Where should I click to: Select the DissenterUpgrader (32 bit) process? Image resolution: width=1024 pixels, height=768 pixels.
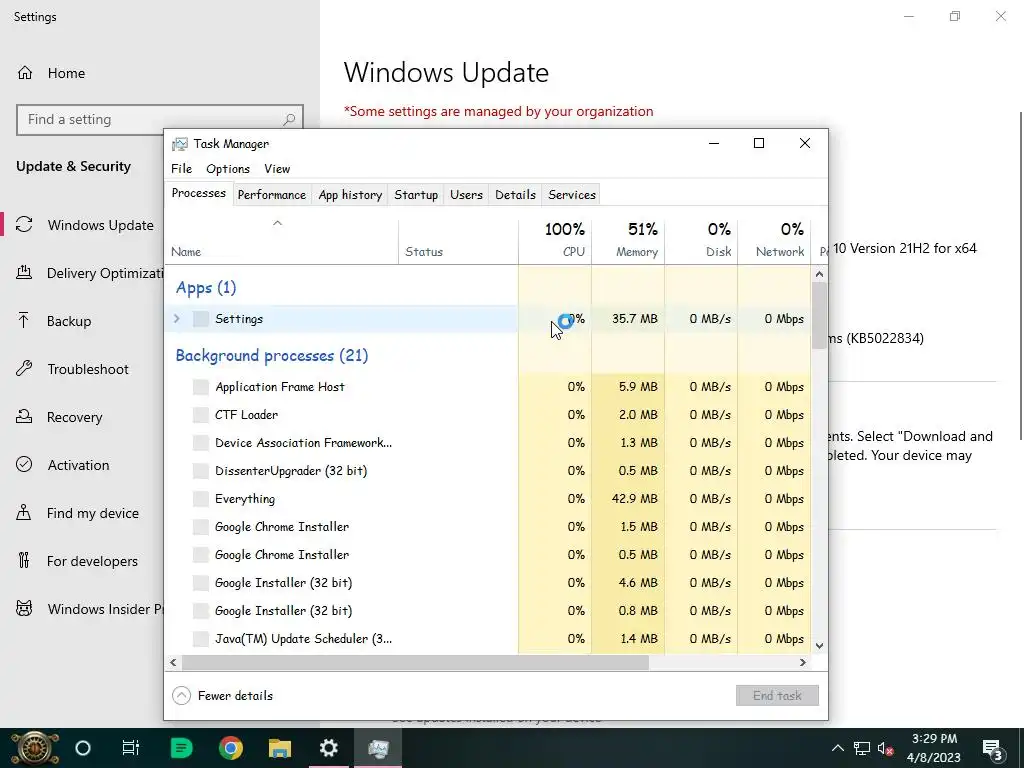click(488, 471)
